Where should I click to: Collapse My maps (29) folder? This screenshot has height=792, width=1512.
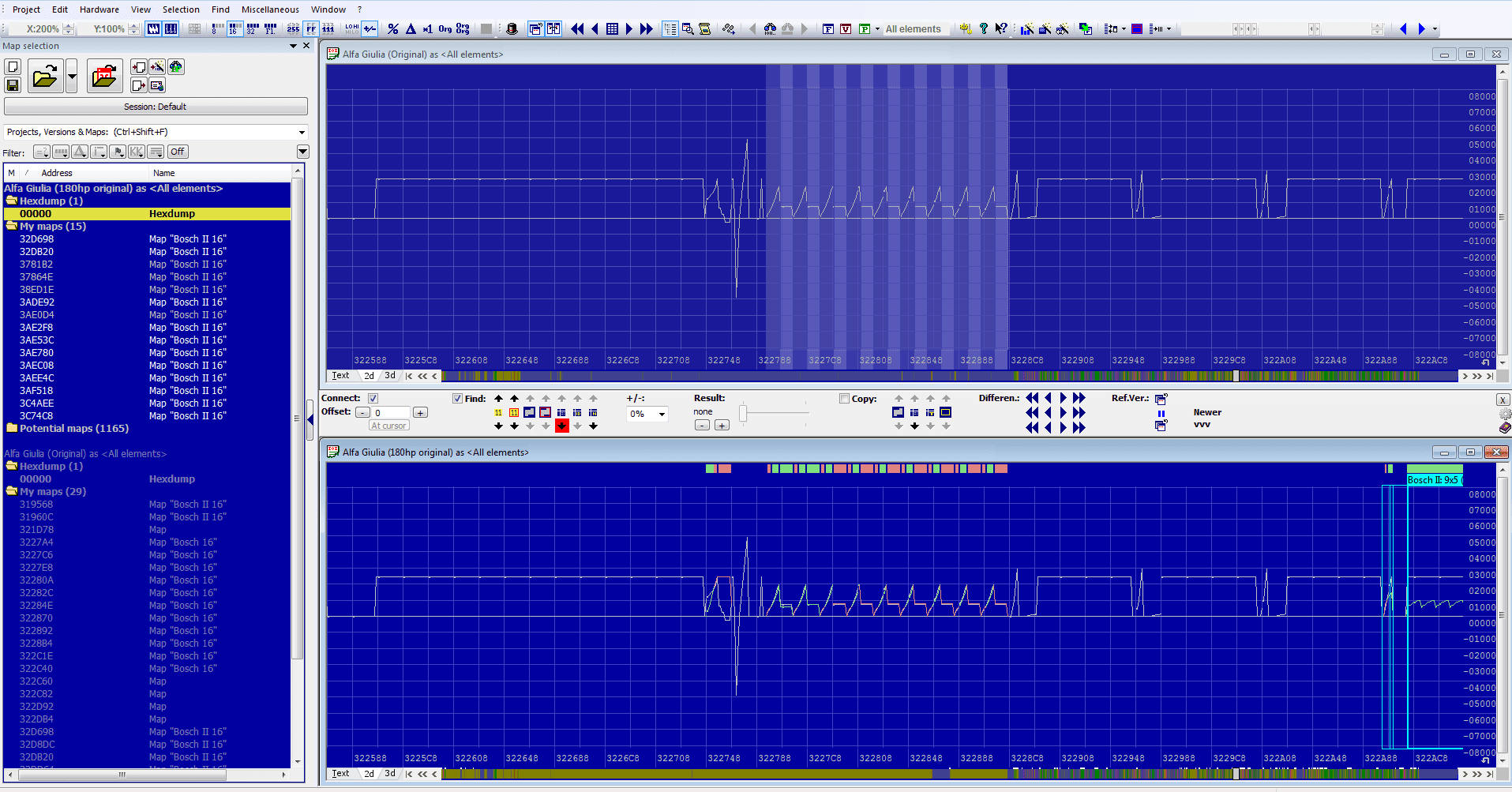[x=12, y=491]
